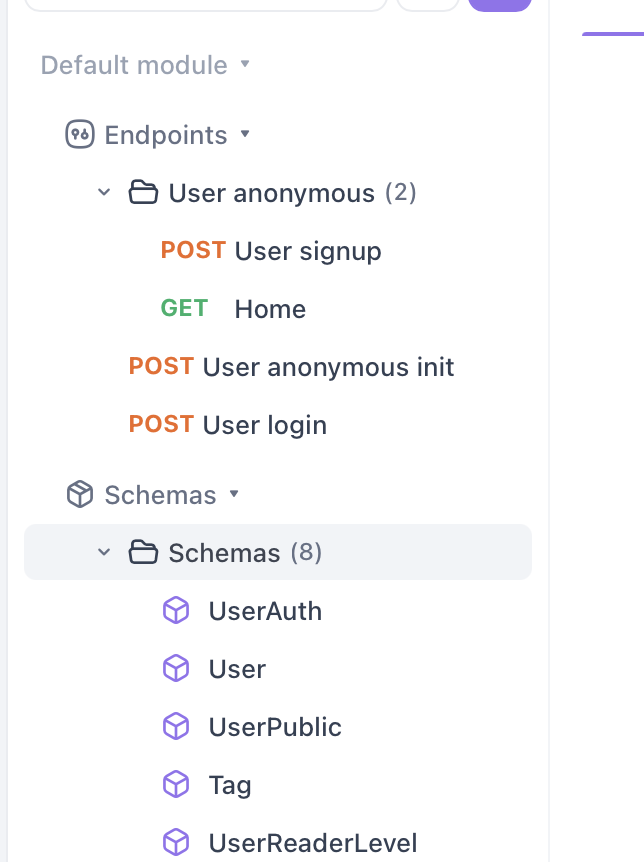The width and height of the screenshot is (644, 862).
Task: Click the Schemas (8) folder icon
Action: 143,552
